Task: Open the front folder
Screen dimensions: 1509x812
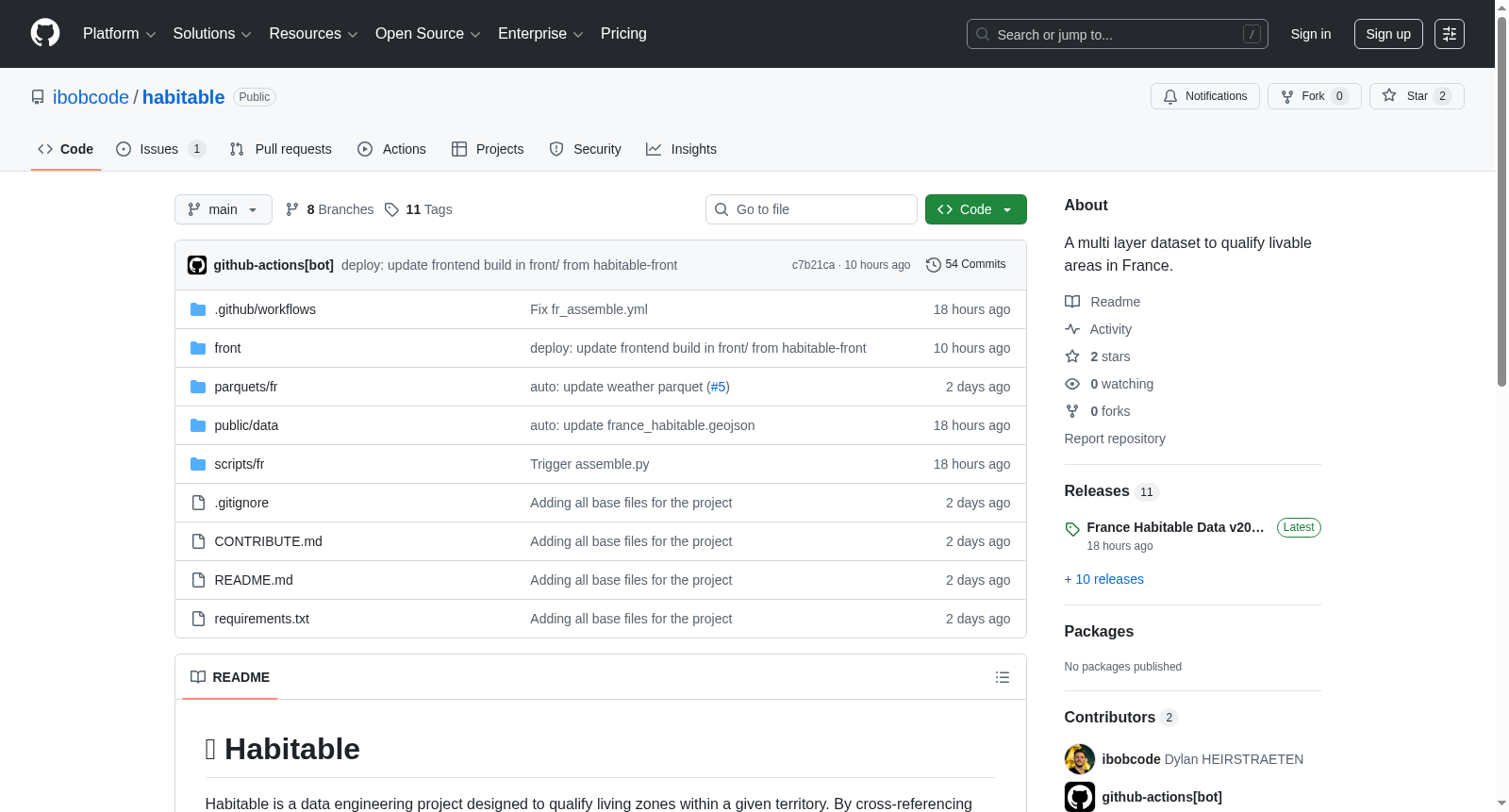Action: tap(227, 348)
